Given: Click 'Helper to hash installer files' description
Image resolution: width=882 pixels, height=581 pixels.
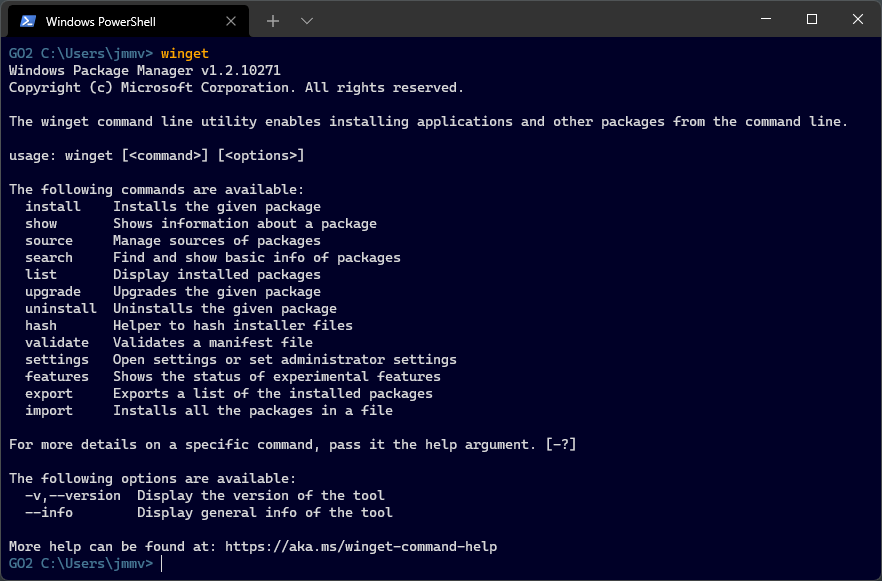Looking at the screenshot, I should [233, 326].
